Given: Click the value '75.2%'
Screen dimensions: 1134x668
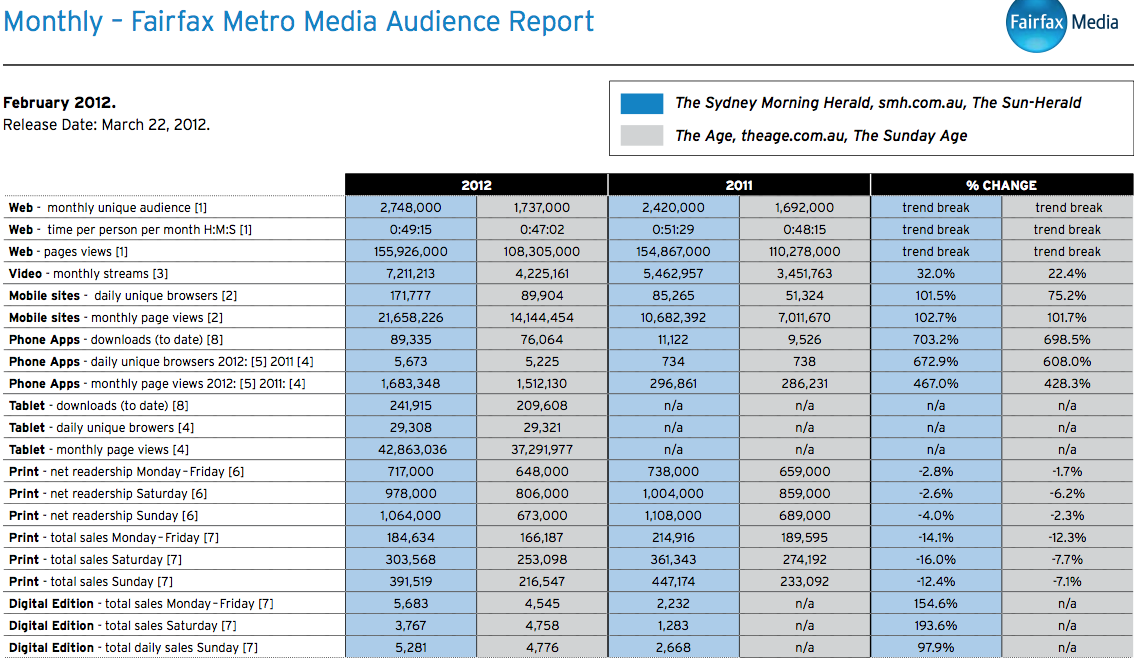Looking at the screenshot, I should point(1067,296).
